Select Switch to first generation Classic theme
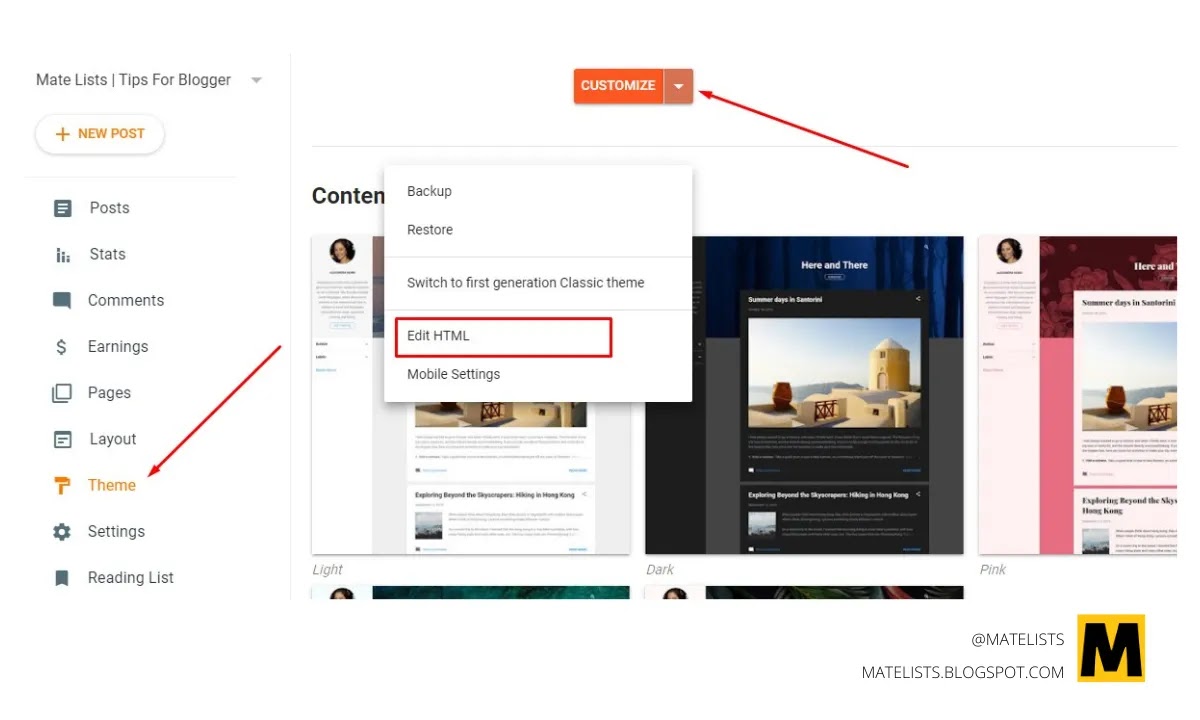The image size is (1200, 720). point(538,283)
